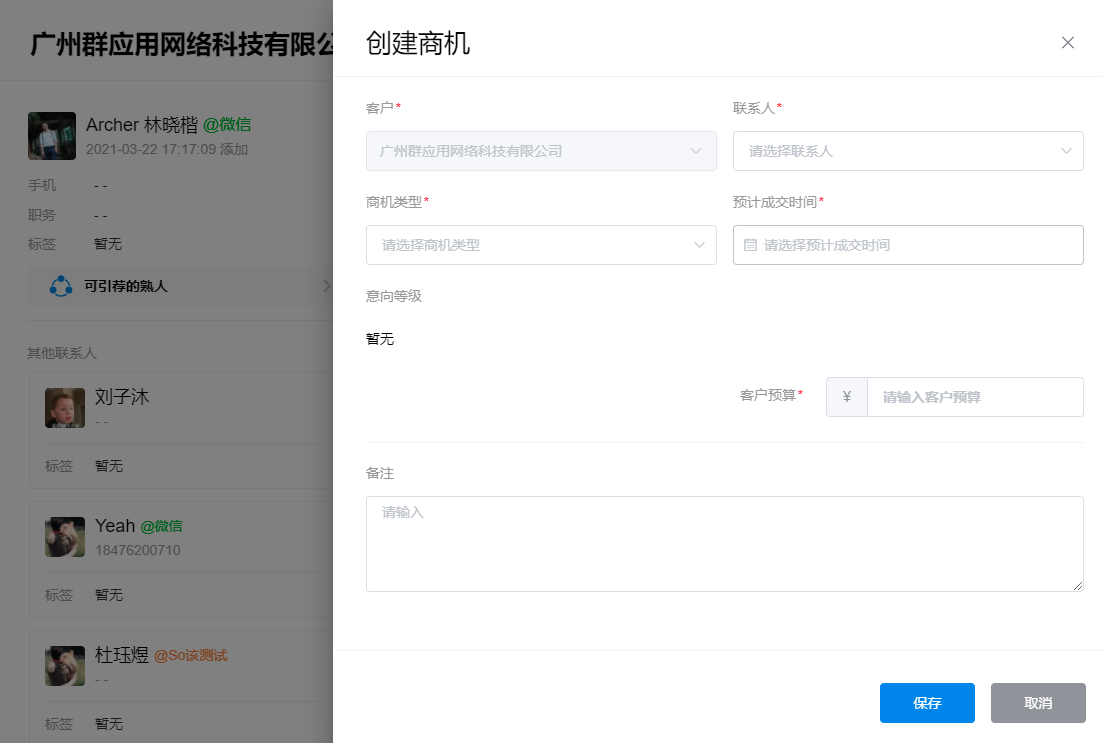Image resolution: width=1102 pixels, height=743 pixels.
Task: Click the 备注 text area
Action: click(x=724, y=543)
